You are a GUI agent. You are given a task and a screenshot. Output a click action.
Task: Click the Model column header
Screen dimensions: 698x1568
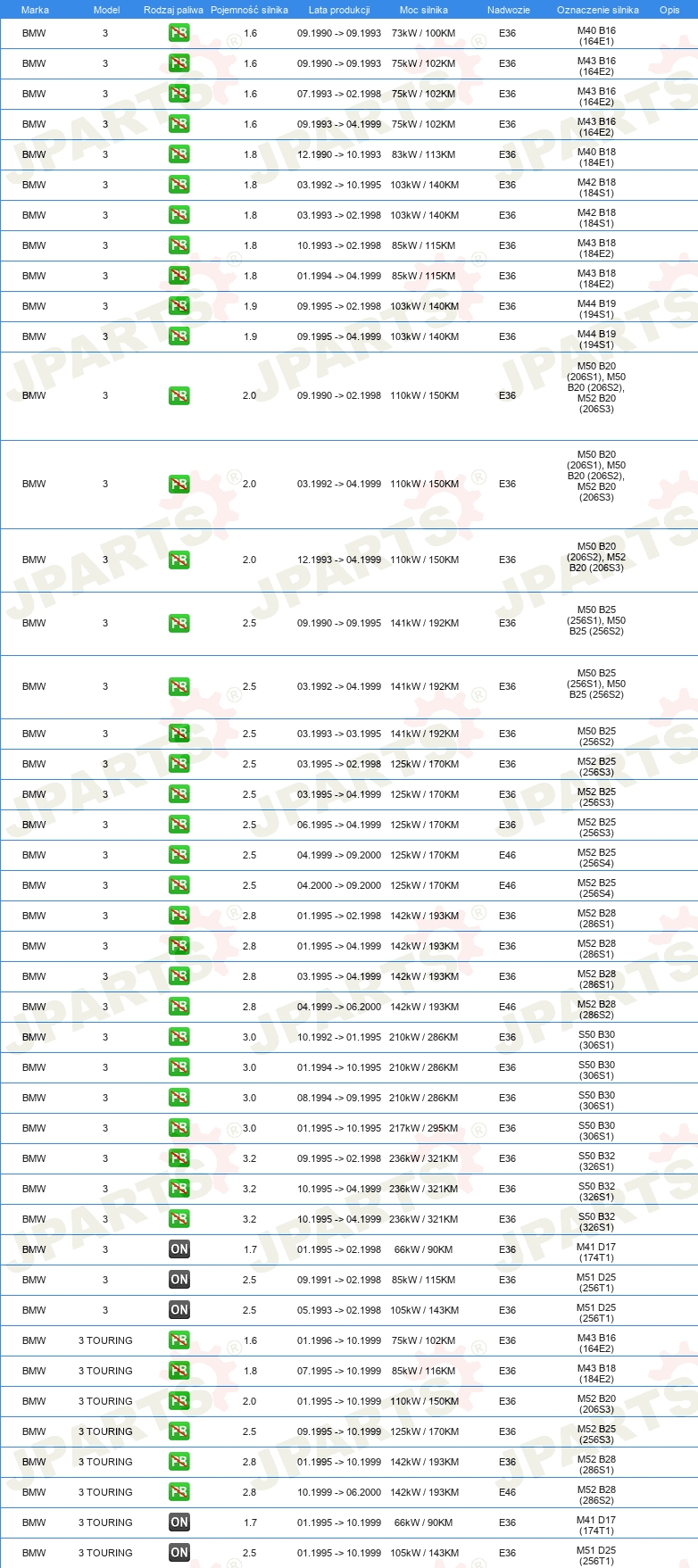click(x=106, y=10)
